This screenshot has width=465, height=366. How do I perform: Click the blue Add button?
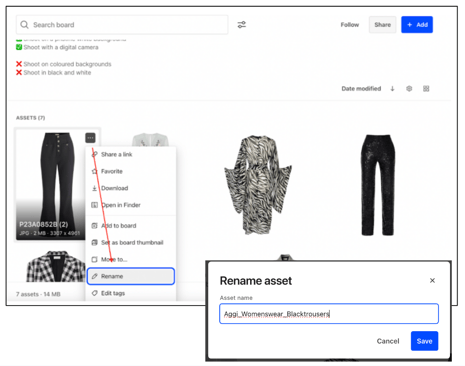click(417, 25)
